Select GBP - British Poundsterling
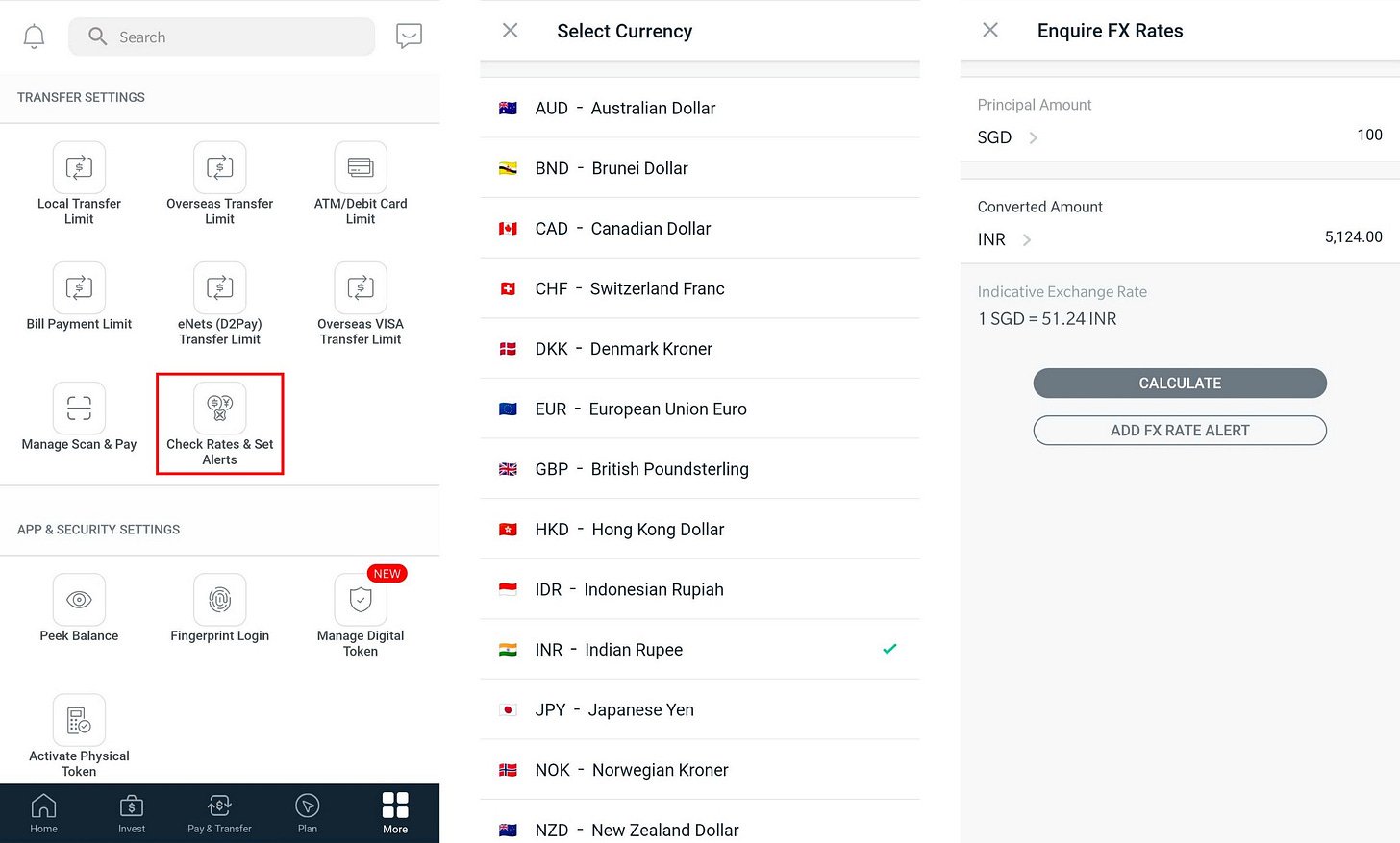 click(700, 469)
